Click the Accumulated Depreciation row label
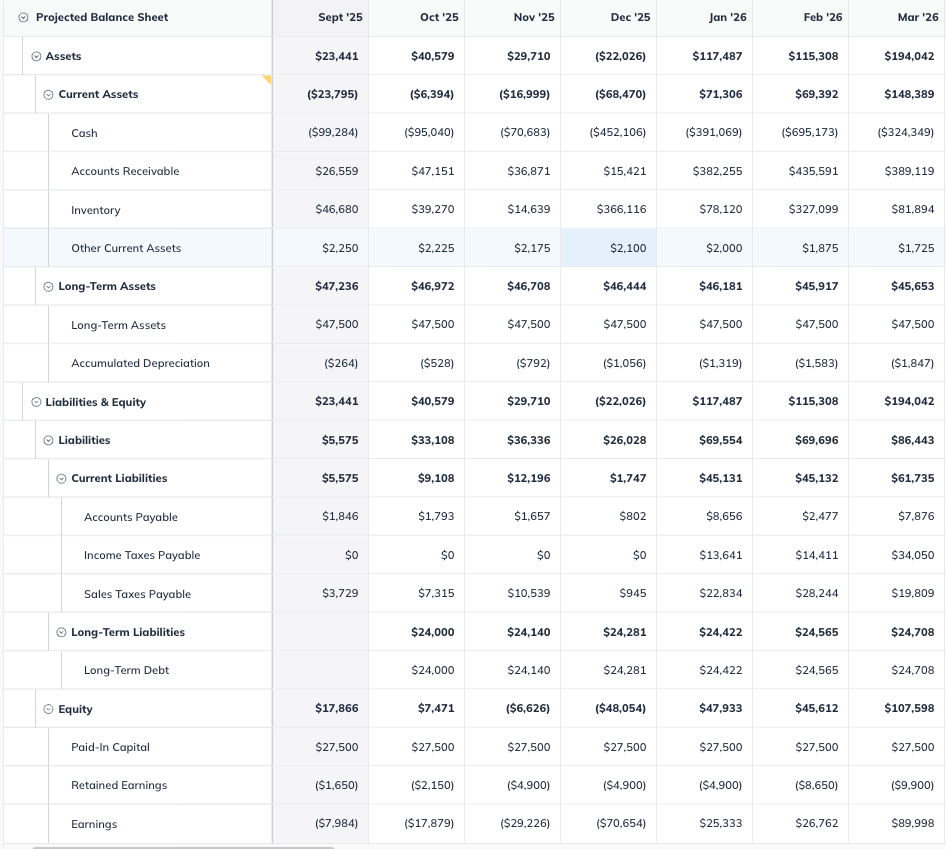 coord(141,363)
